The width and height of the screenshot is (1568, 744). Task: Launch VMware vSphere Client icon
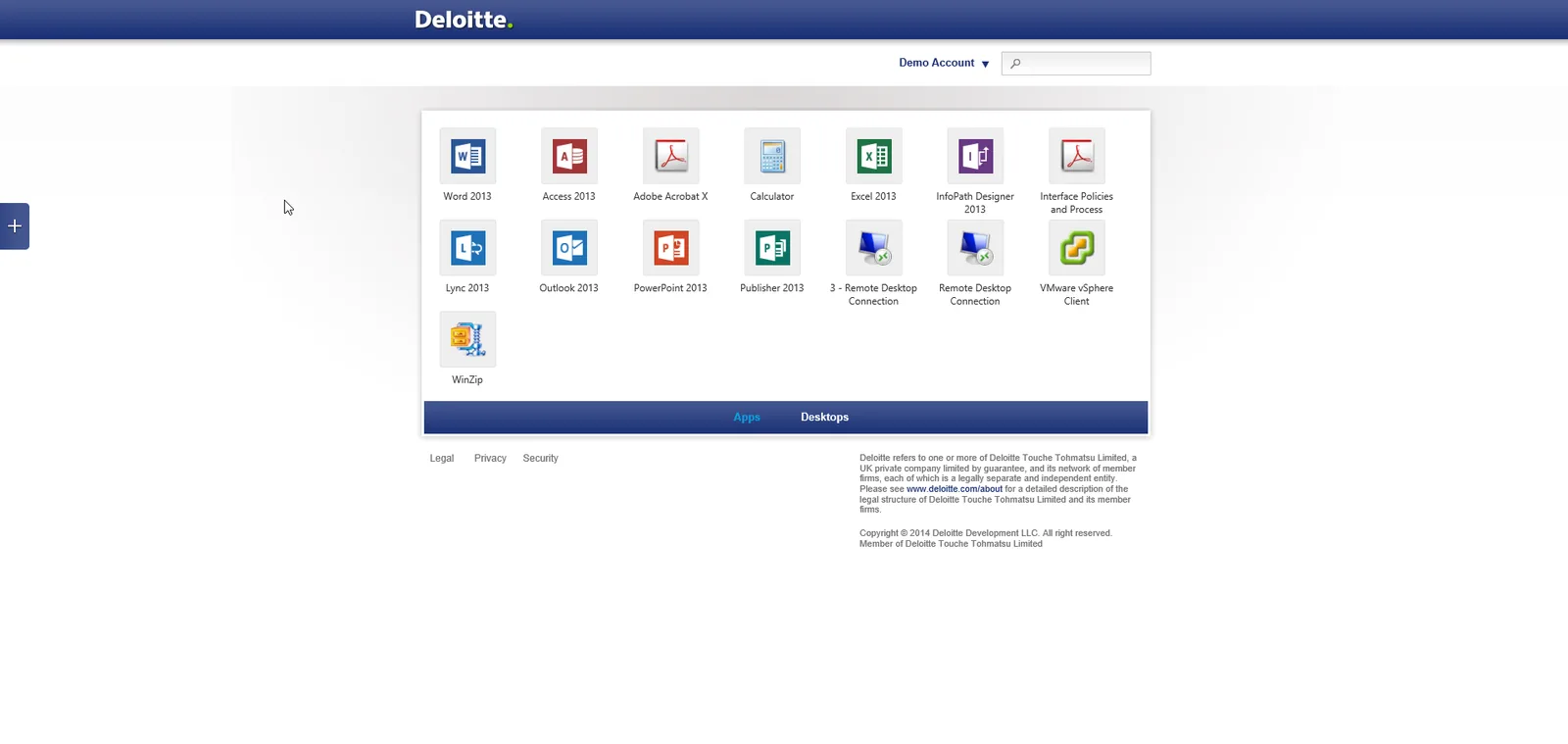click(x=1077, y=248)
